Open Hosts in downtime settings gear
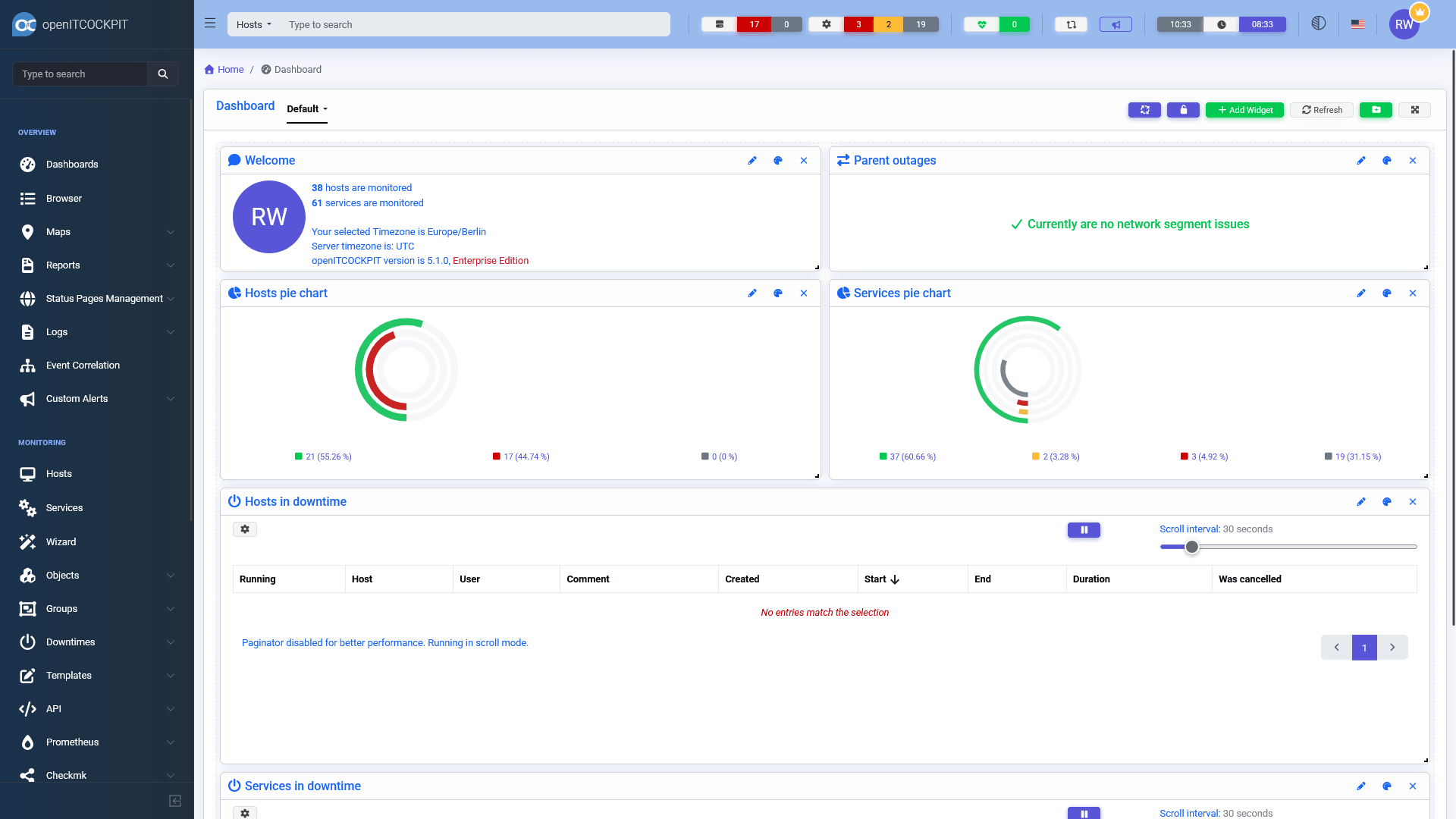This screenshot has height=819, width=1456. point(245,529)
